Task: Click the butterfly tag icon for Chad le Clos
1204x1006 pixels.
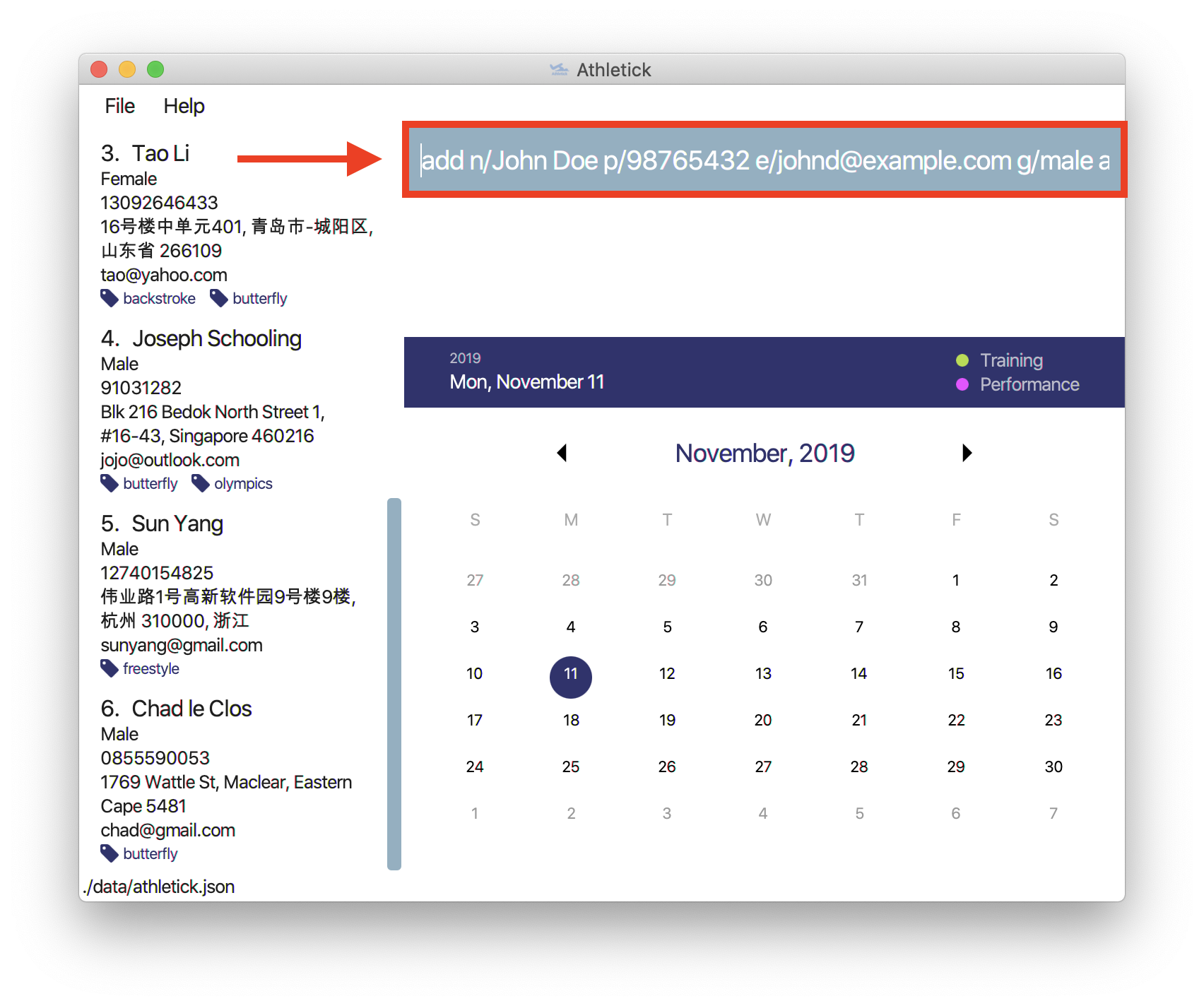Action: click(110, 853)
